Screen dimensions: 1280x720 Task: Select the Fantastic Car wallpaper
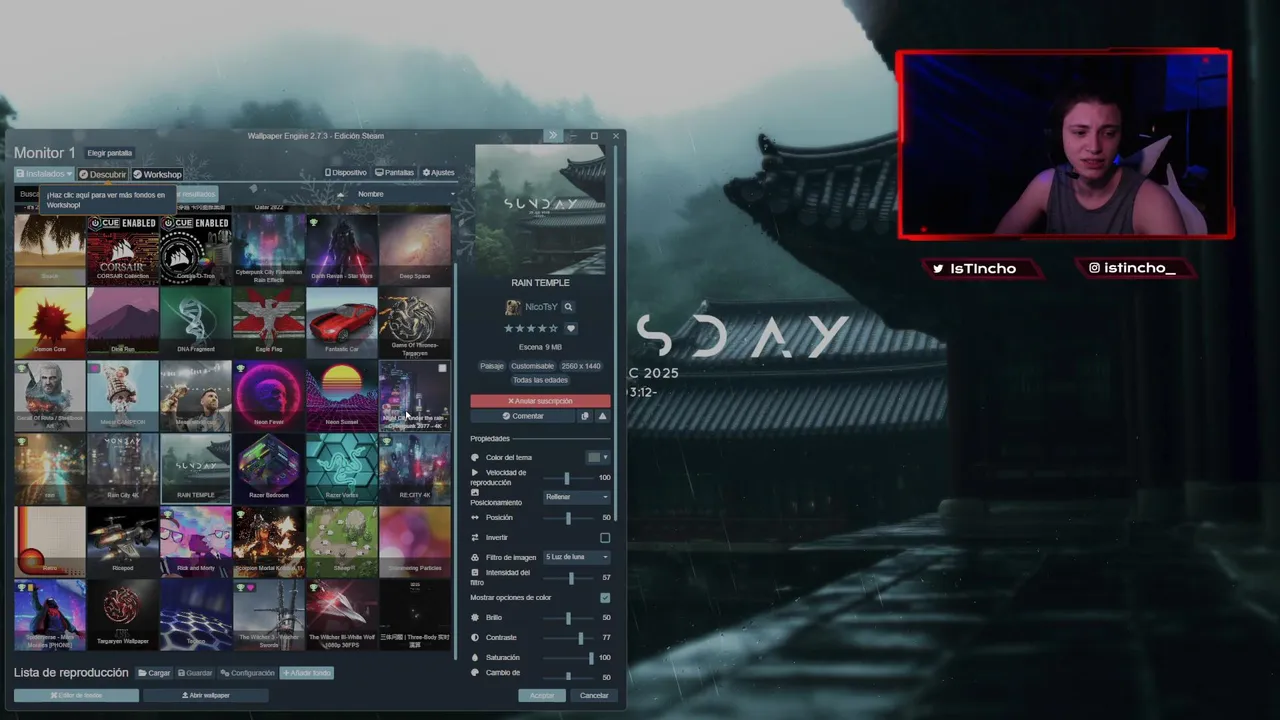coord(342,323)
